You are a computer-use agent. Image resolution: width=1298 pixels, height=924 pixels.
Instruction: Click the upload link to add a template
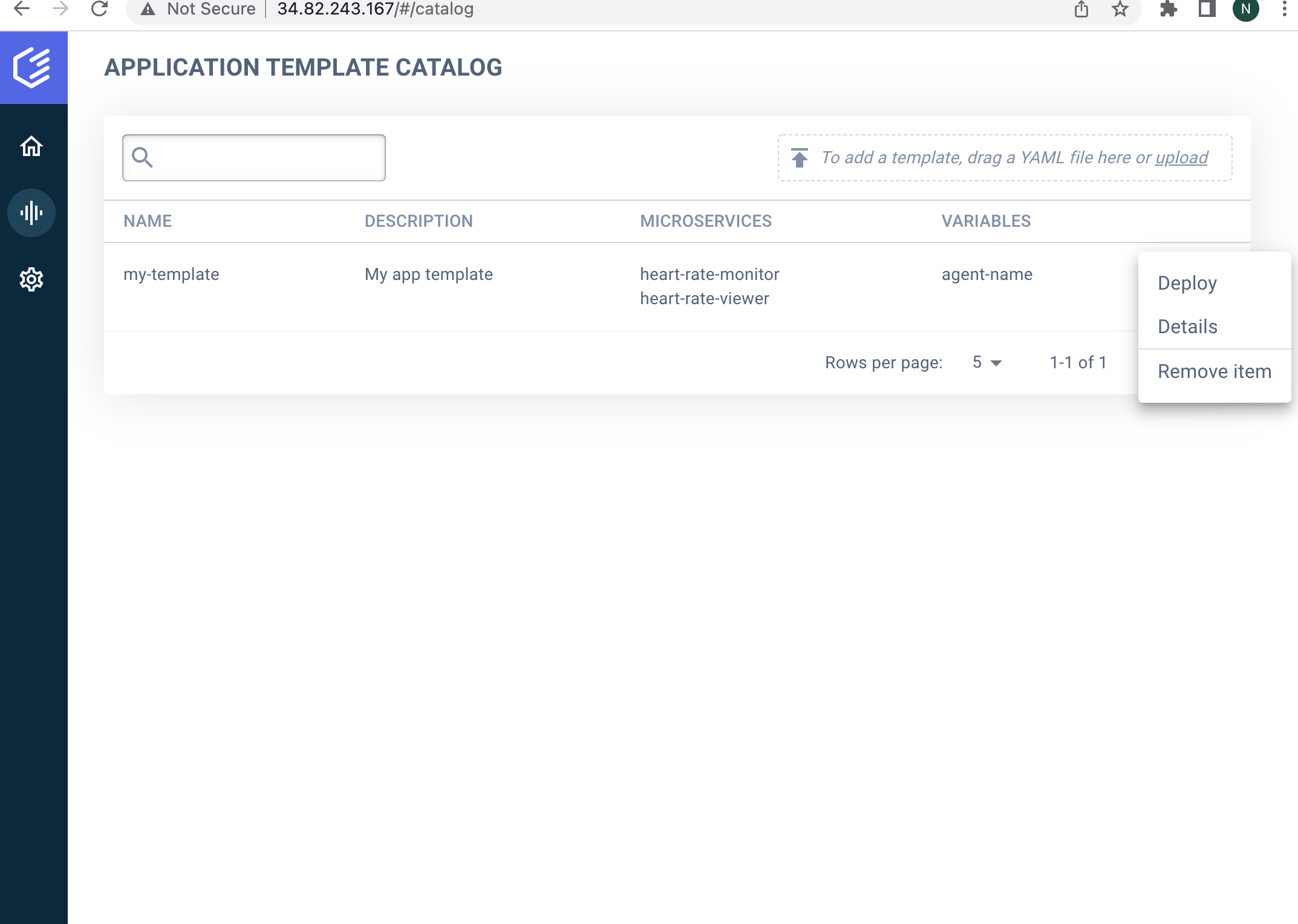(x=1181, y=157)
